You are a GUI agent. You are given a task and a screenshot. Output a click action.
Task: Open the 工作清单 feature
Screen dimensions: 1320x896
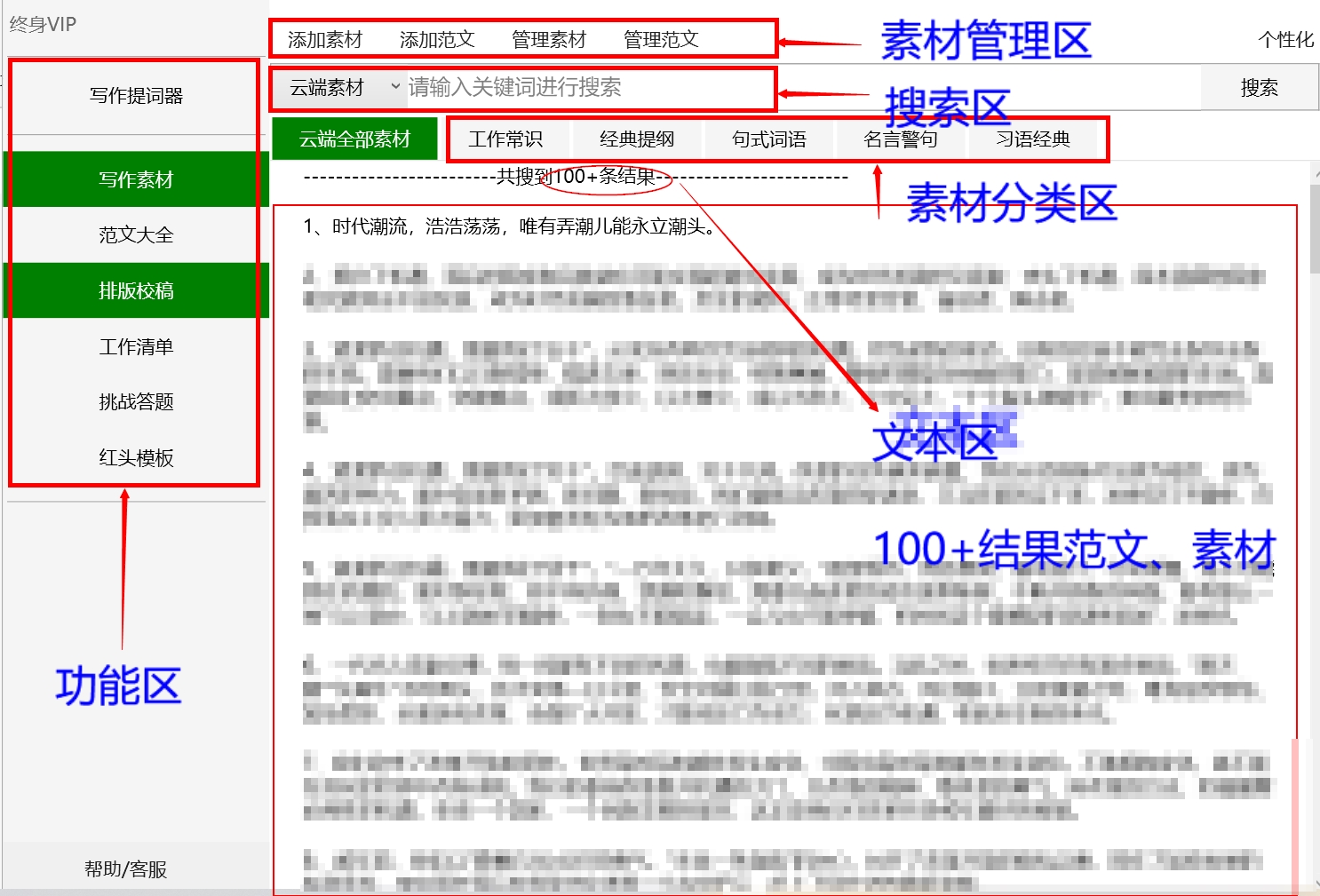[133, 346]
